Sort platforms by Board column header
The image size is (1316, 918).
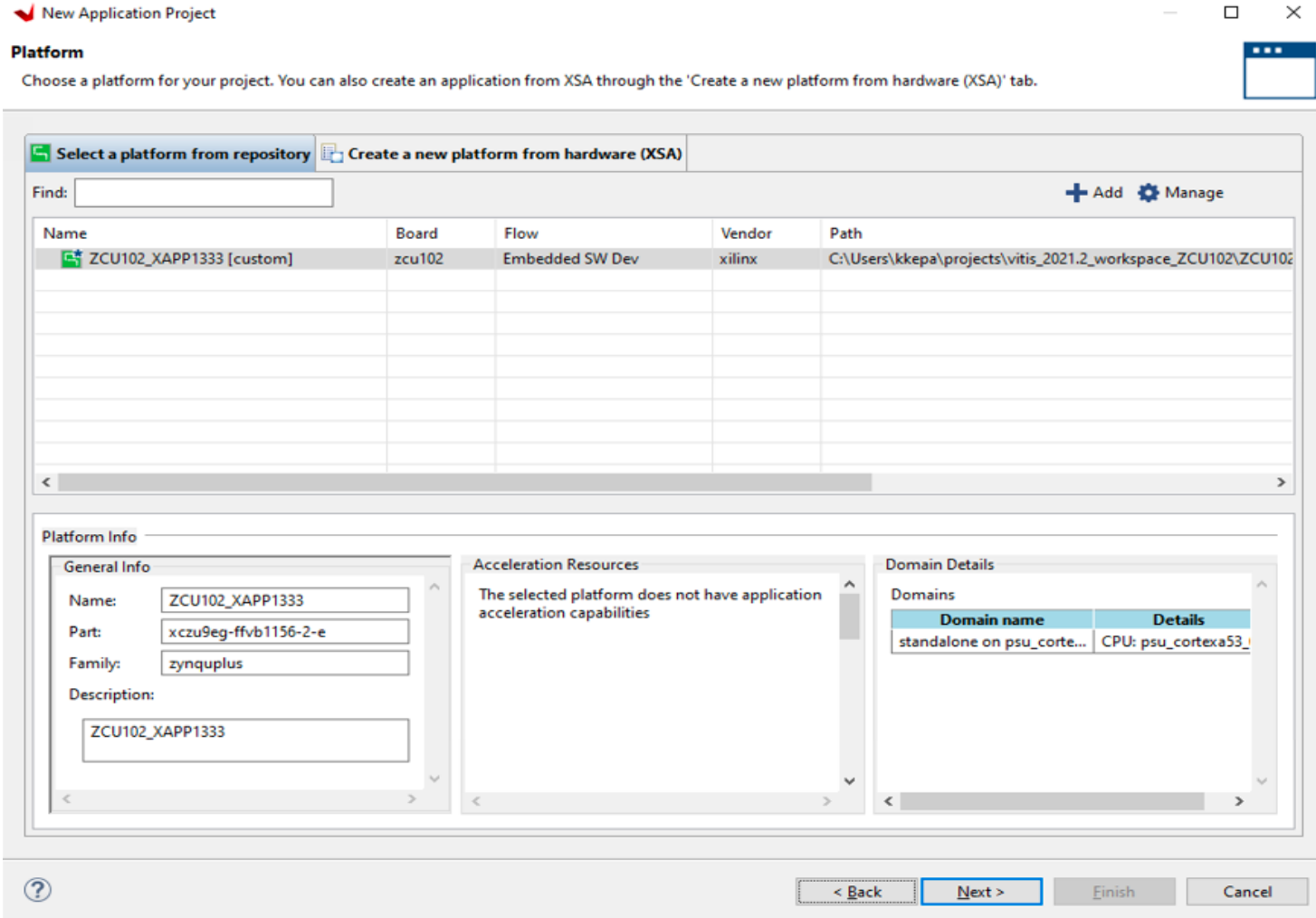click(441, 234)
